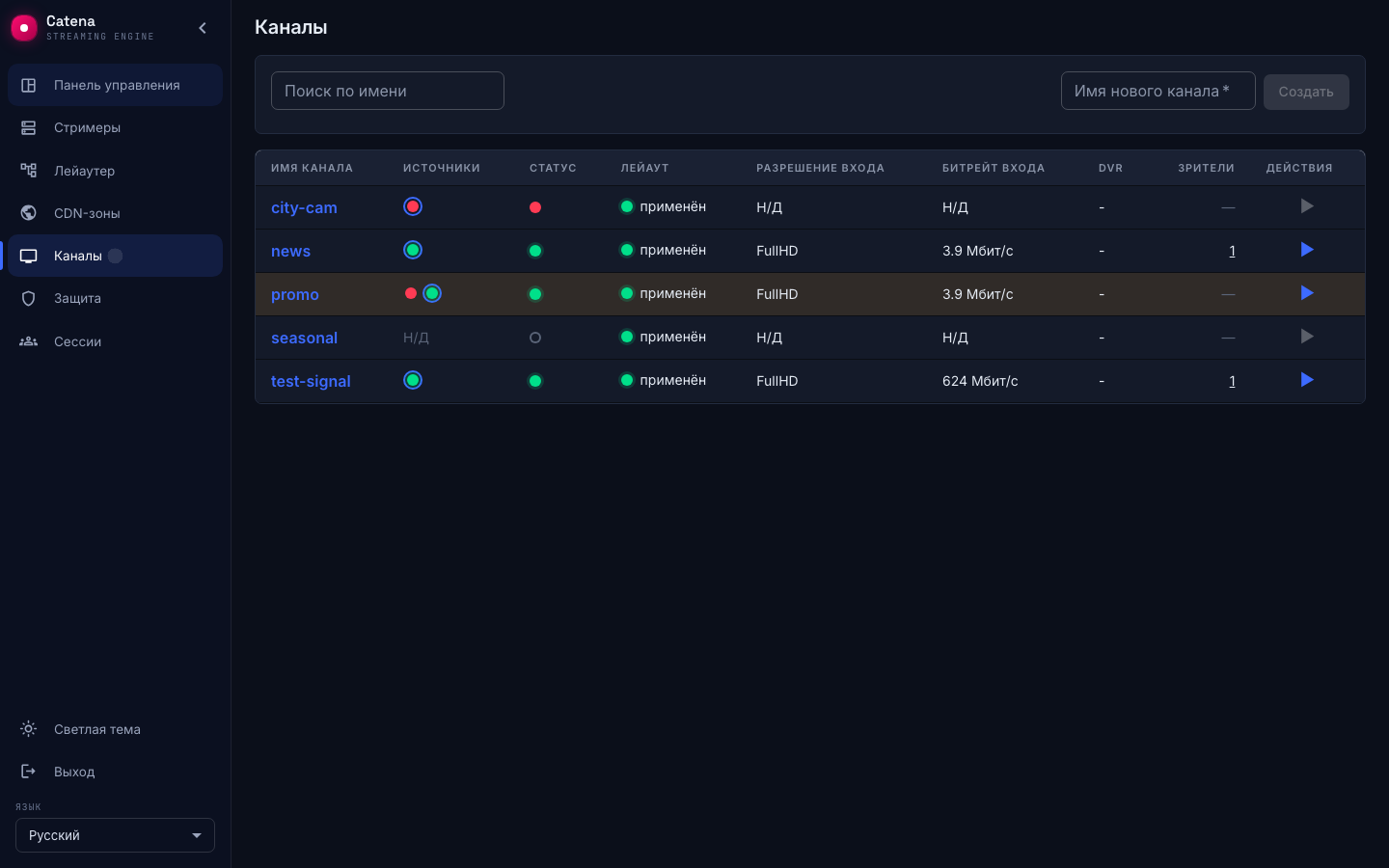Switch to Светлая тема
The height and width of the screenshot is (868, 1389).
point(115,729)
